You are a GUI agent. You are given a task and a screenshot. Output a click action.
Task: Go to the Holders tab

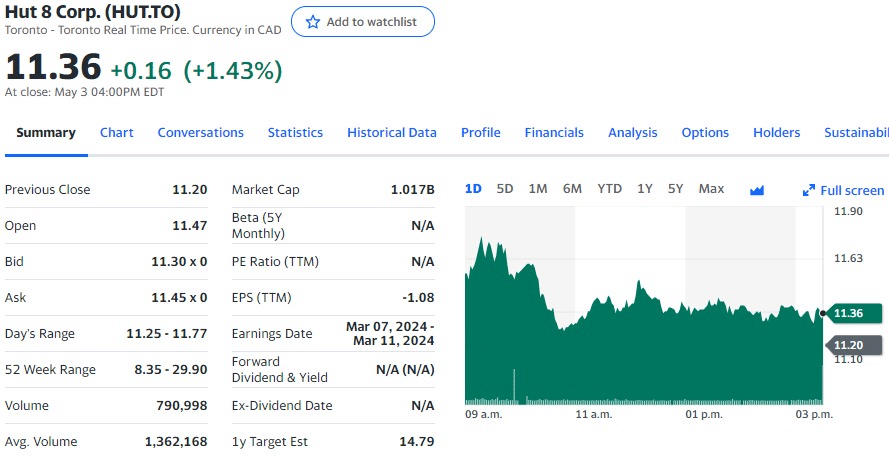pyautogui.click(x=777, y=133)
